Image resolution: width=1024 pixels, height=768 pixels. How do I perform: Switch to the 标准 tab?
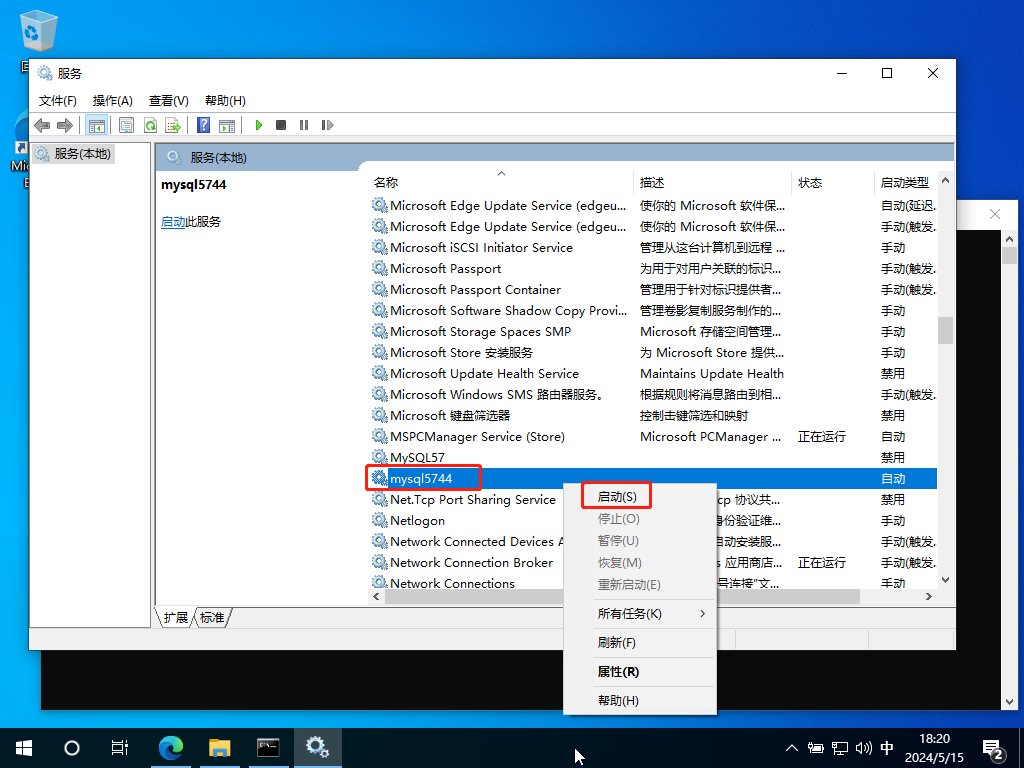(x=212, y=618)
